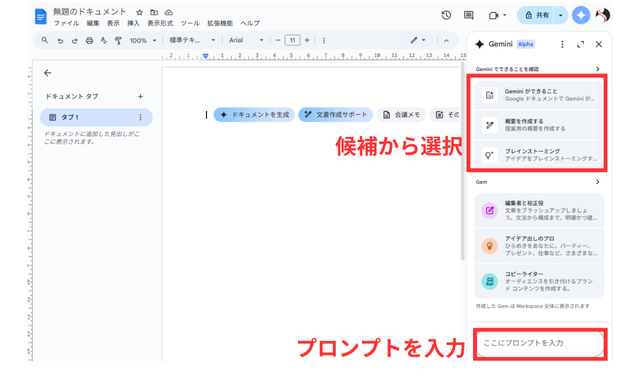Open the options menu for Tab 1
640x384 pixels.
[140, 118]
